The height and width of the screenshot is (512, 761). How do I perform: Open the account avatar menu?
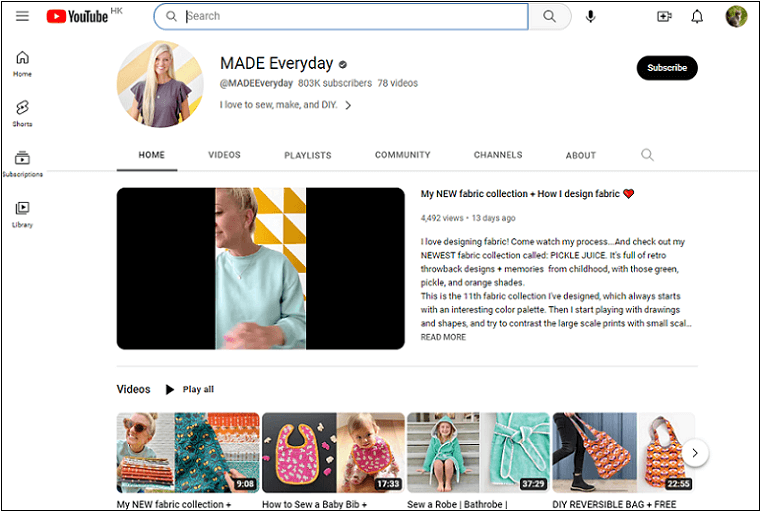tap(736, 17)
